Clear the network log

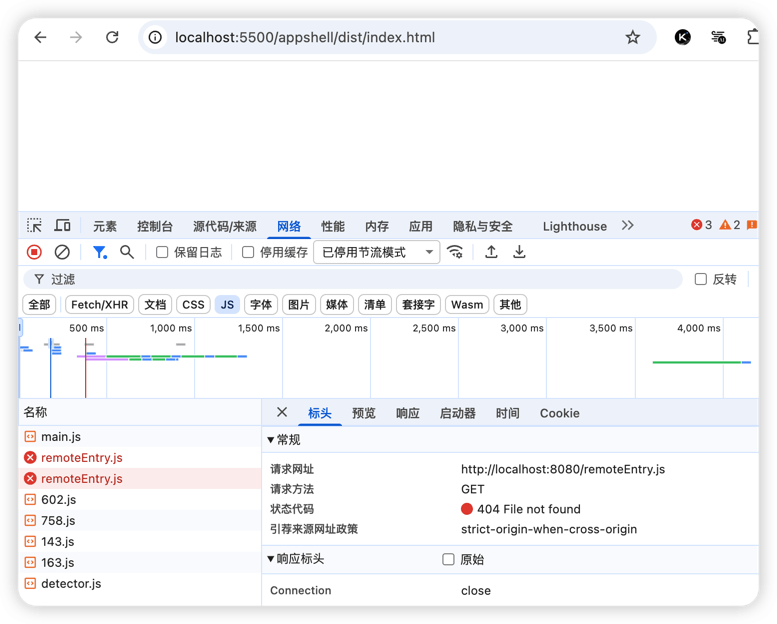point(62,252)
